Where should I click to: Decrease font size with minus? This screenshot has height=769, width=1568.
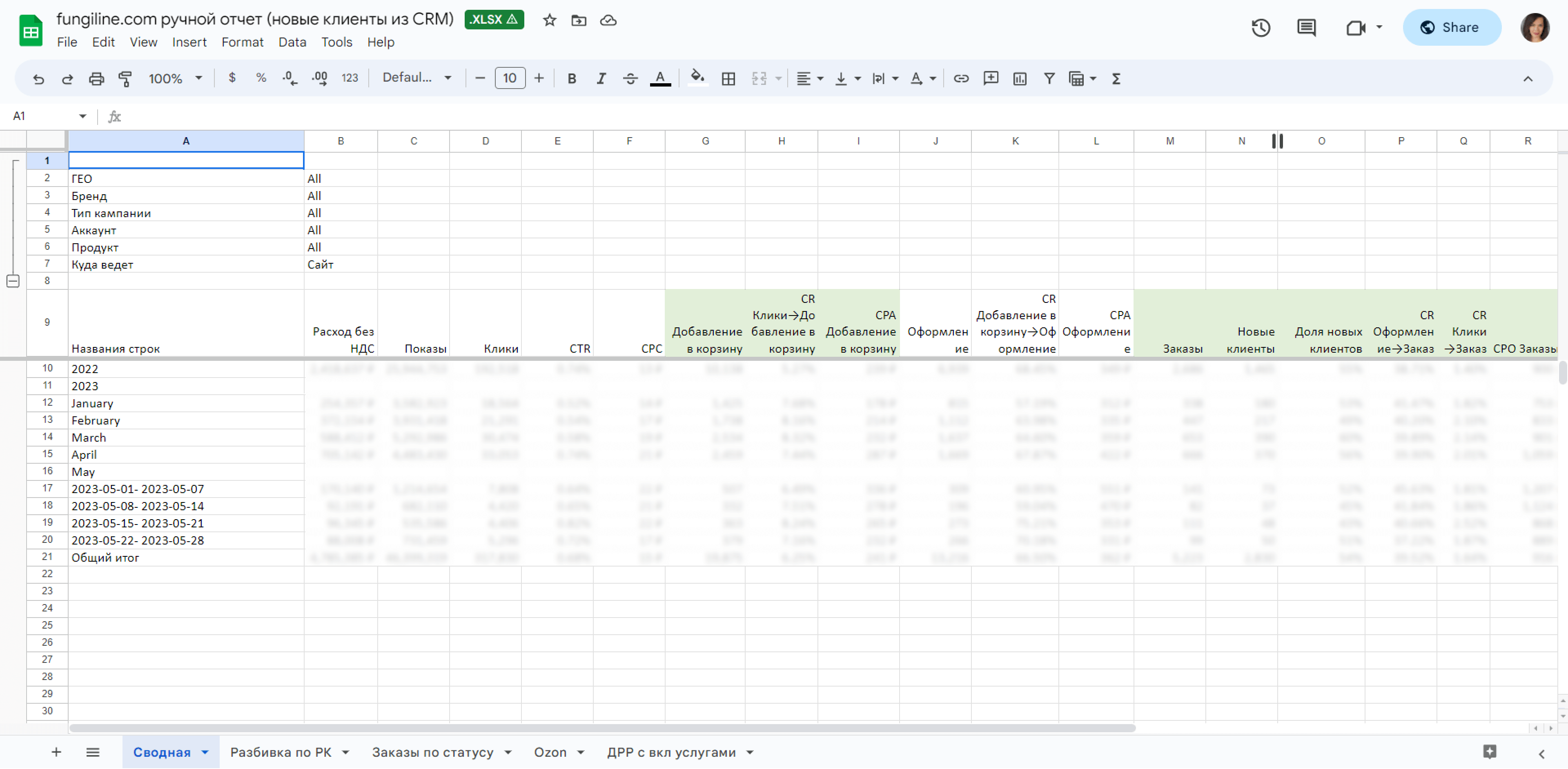(x=480, y=78)
